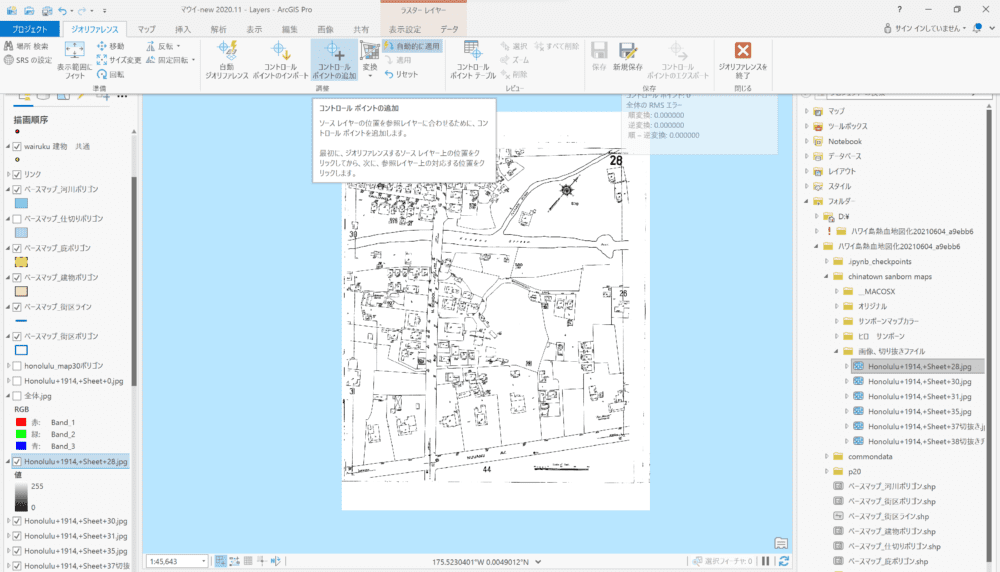Switch to the 表示設定 raster layer tab
This screenshot has width=1000, height=572.
point(405,29)
